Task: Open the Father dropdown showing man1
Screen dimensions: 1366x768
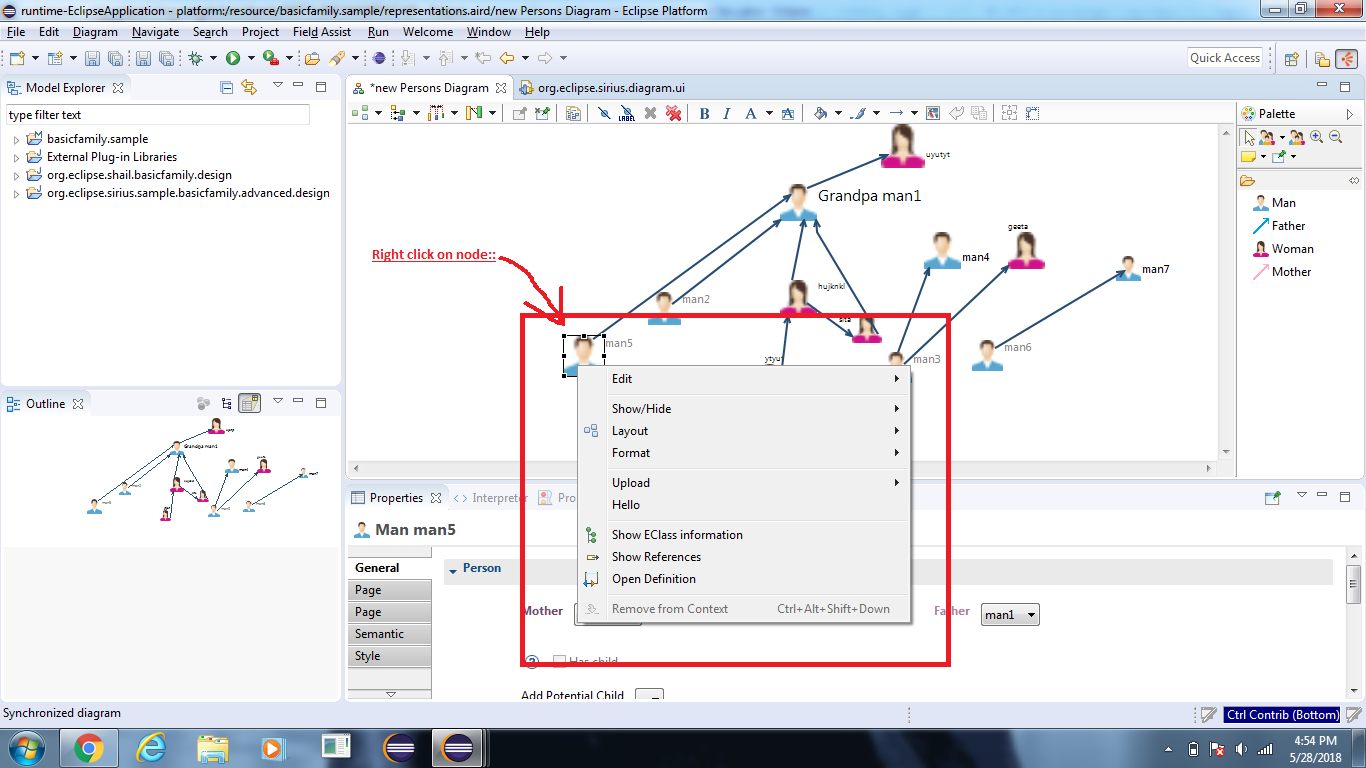Action: [x=1010, y=615]
